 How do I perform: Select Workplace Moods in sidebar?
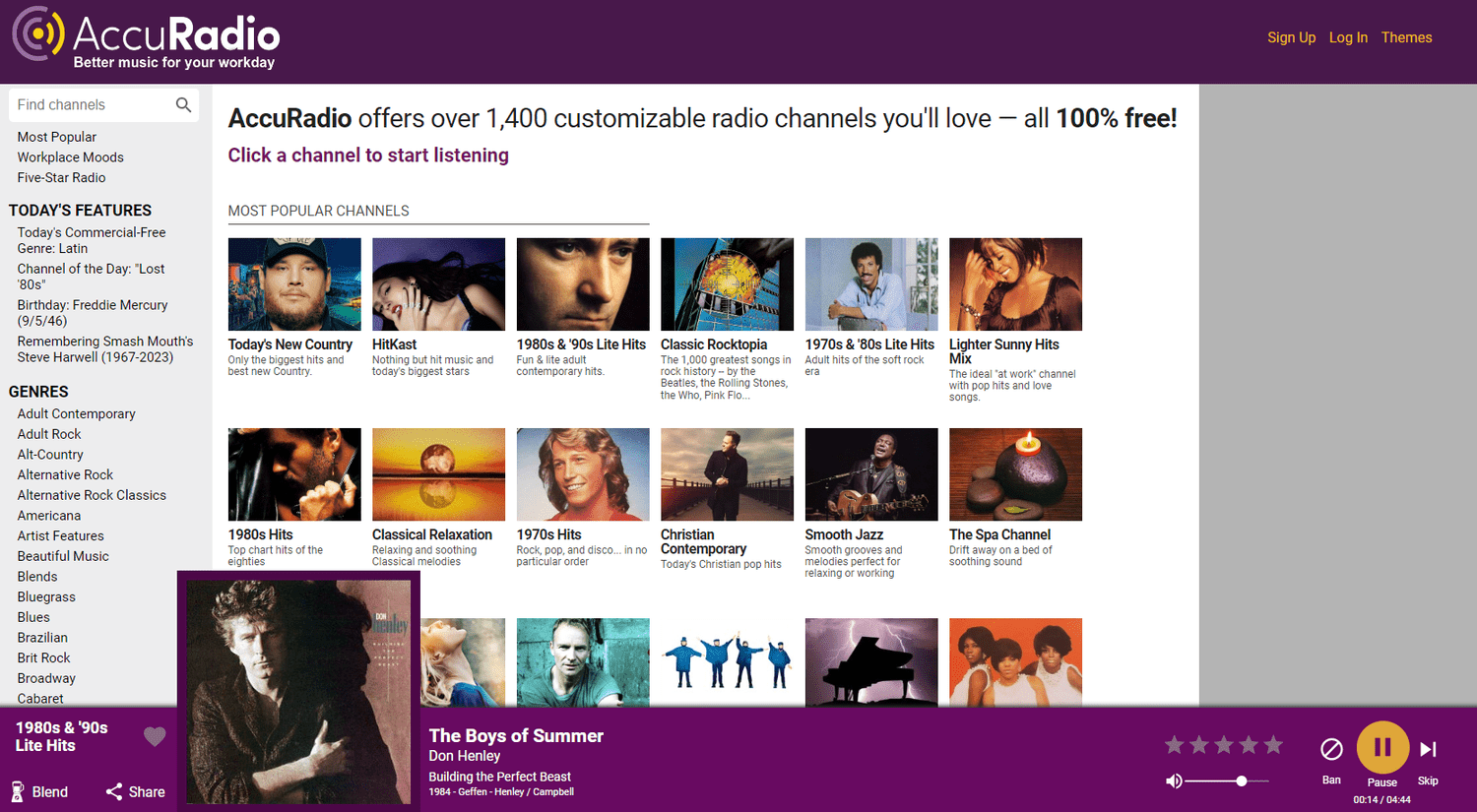click(70, 157)
